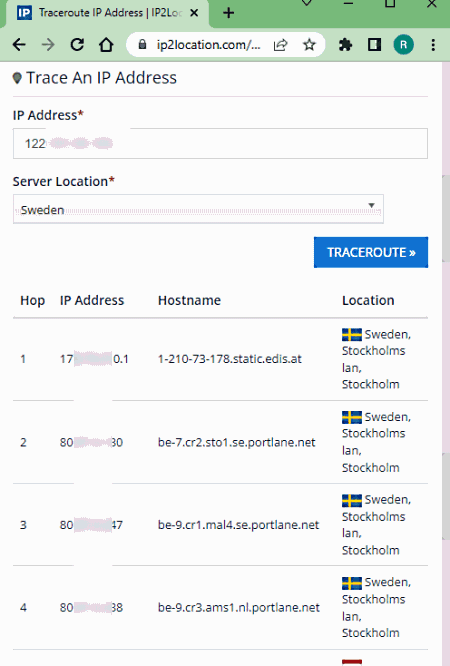Focus the IP Address input field
Image resolution: width=450 pixels, height=666 pixels.
tap(220, 144)
